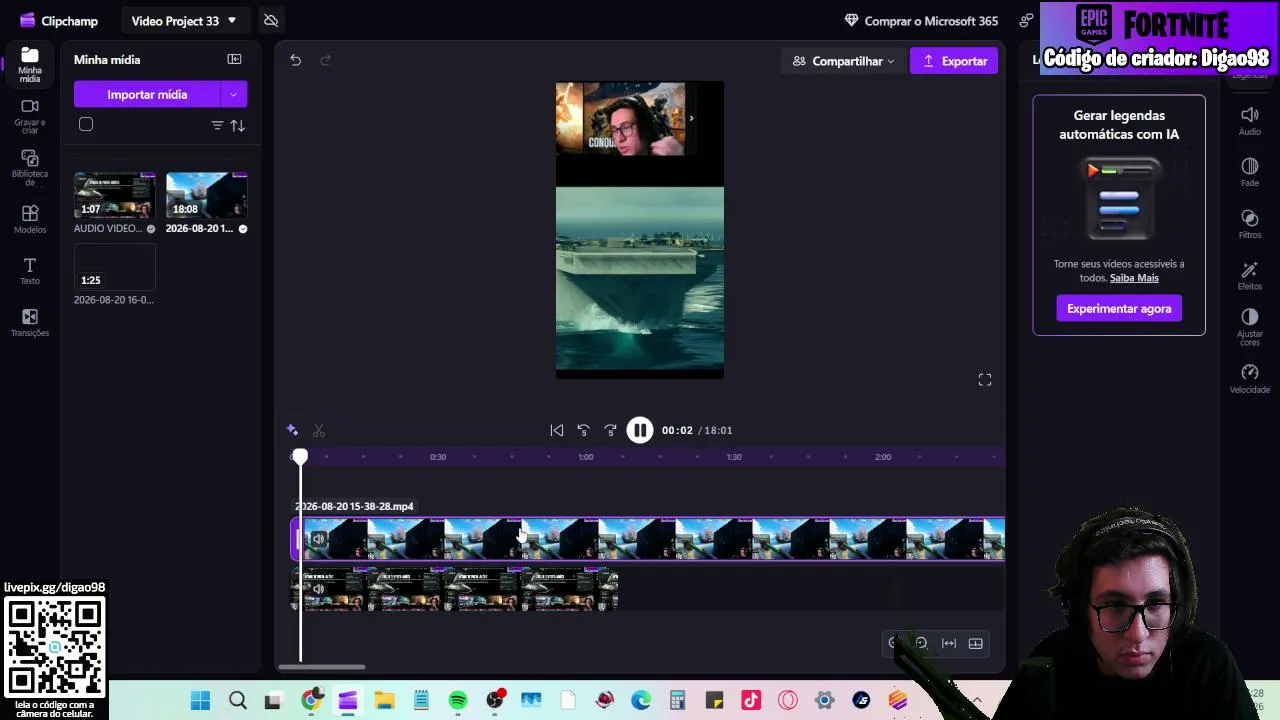The image size is (1280, 720).
Task: Click the cloud sync off icon
Action: [x=271, y=20]
